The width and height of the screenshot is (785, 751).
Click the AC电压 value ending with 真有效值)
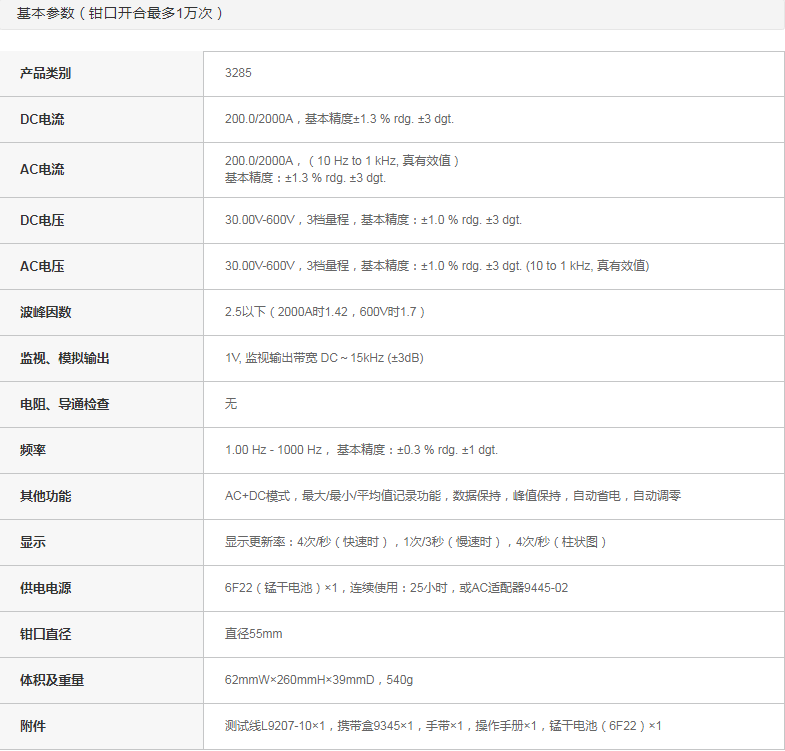click(437, 266)
